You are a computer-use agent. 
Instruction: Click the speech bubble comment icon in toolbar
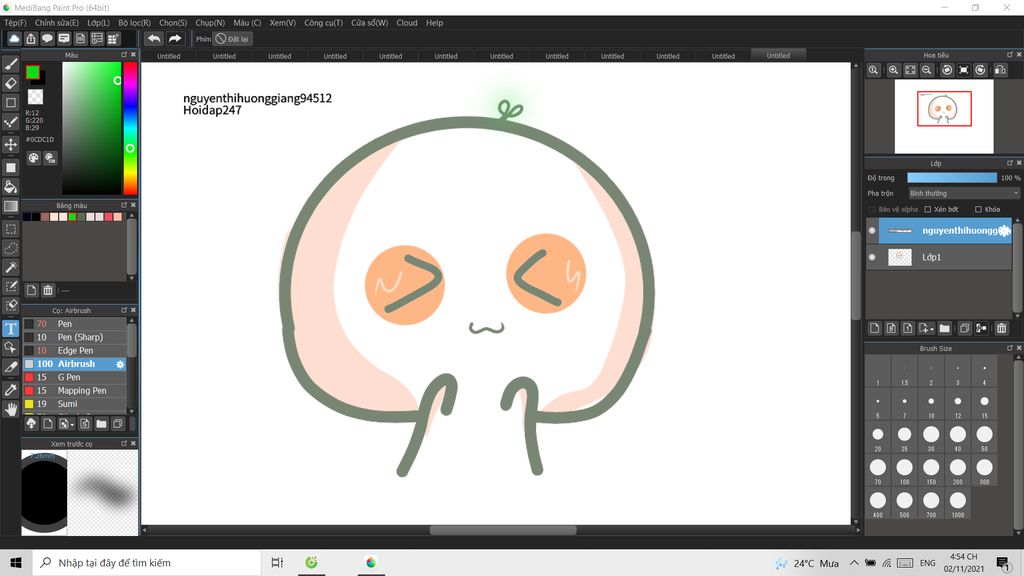pyautogui.click(x=47, y=39)
